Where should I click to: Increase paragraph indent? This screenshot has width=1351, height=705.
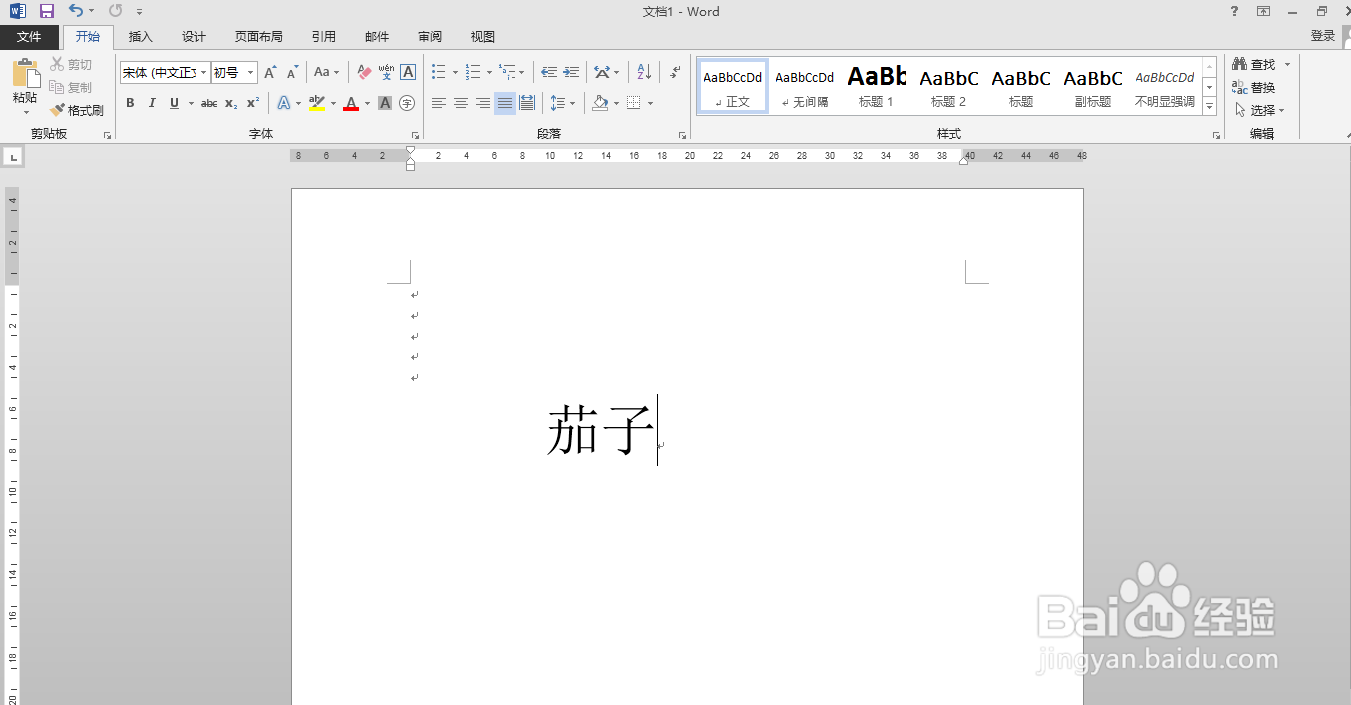click(571, 72)
